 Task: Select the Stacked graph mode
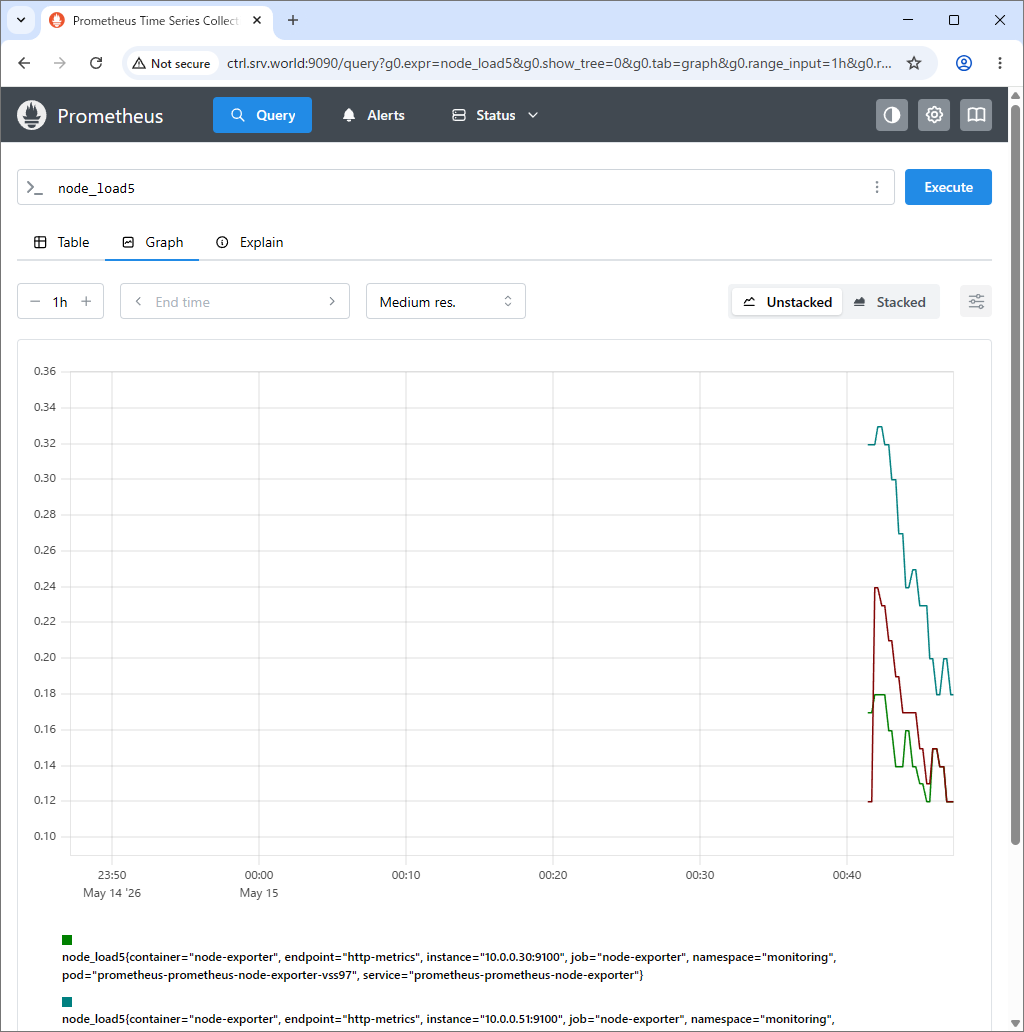[x=890, y=302]
